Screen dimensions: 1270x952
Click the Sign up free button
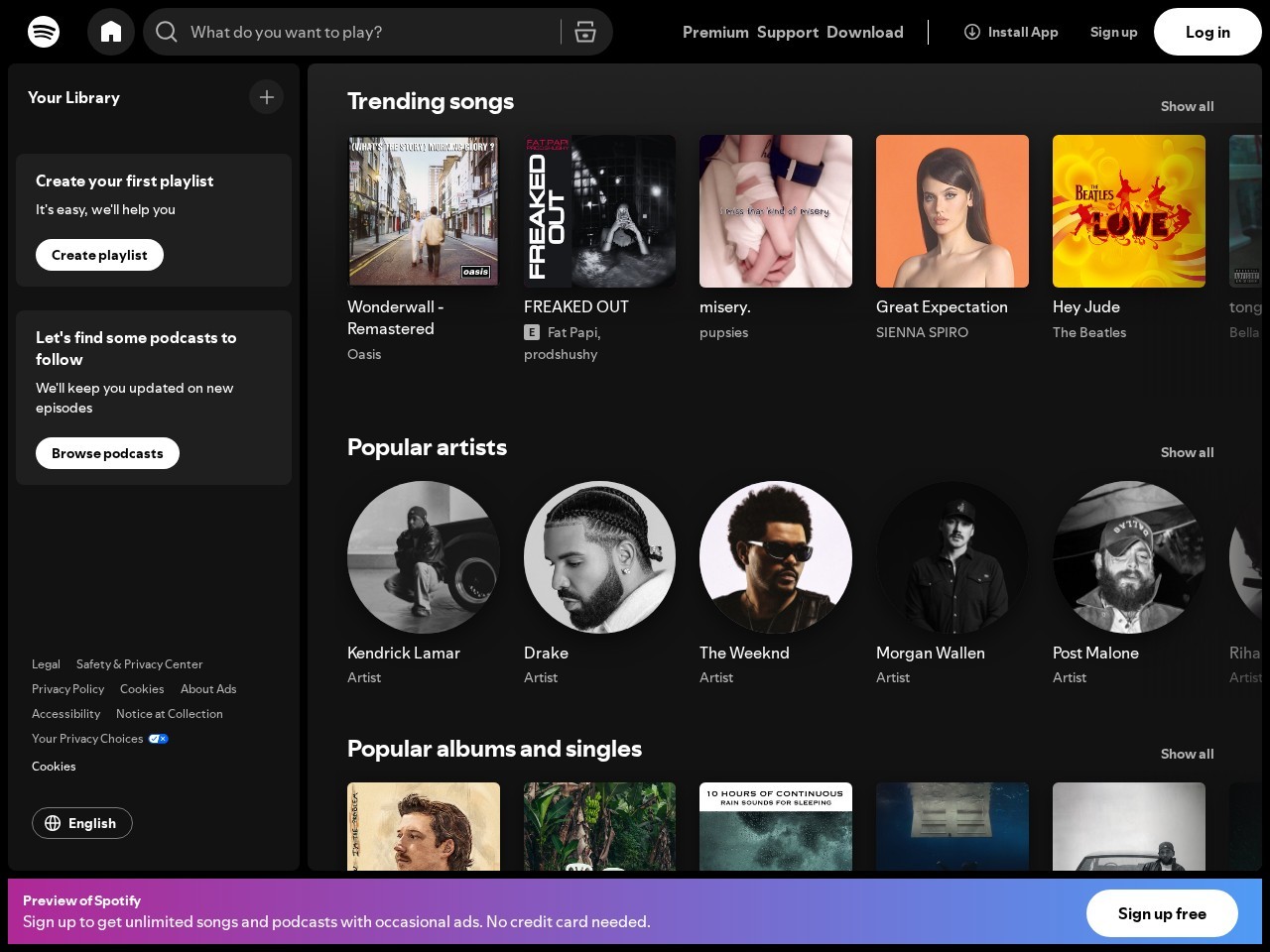click(1162, 913)
